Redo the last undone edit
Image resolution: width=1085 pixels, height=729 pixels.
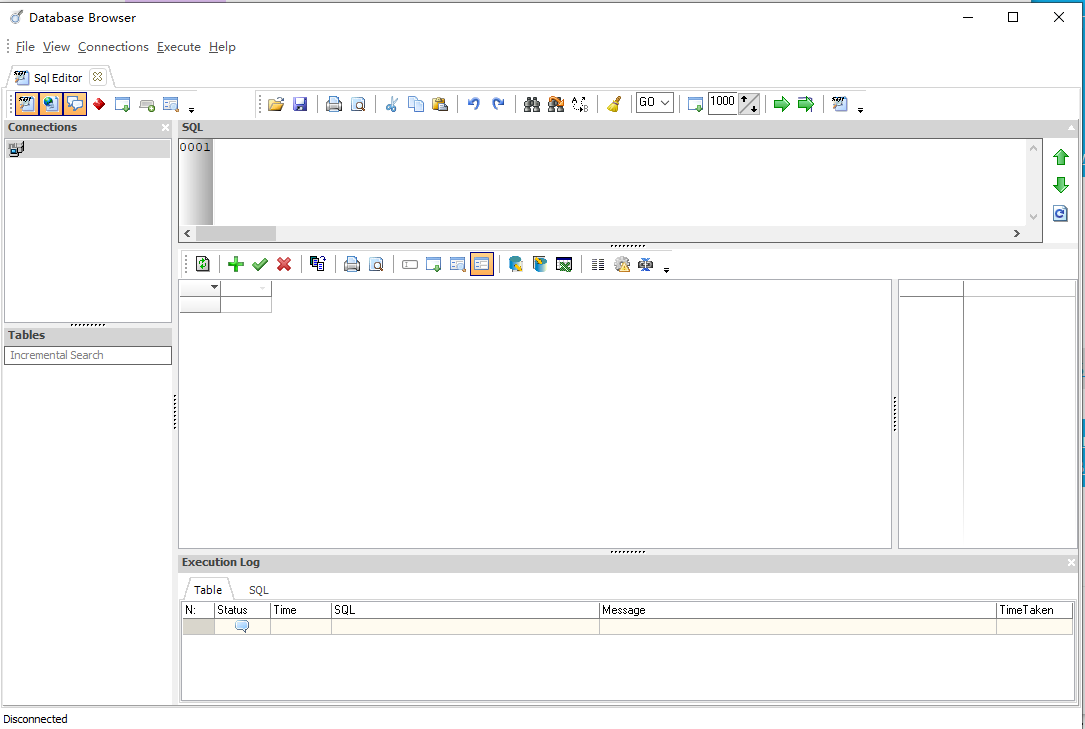click(x=498, y=104)
